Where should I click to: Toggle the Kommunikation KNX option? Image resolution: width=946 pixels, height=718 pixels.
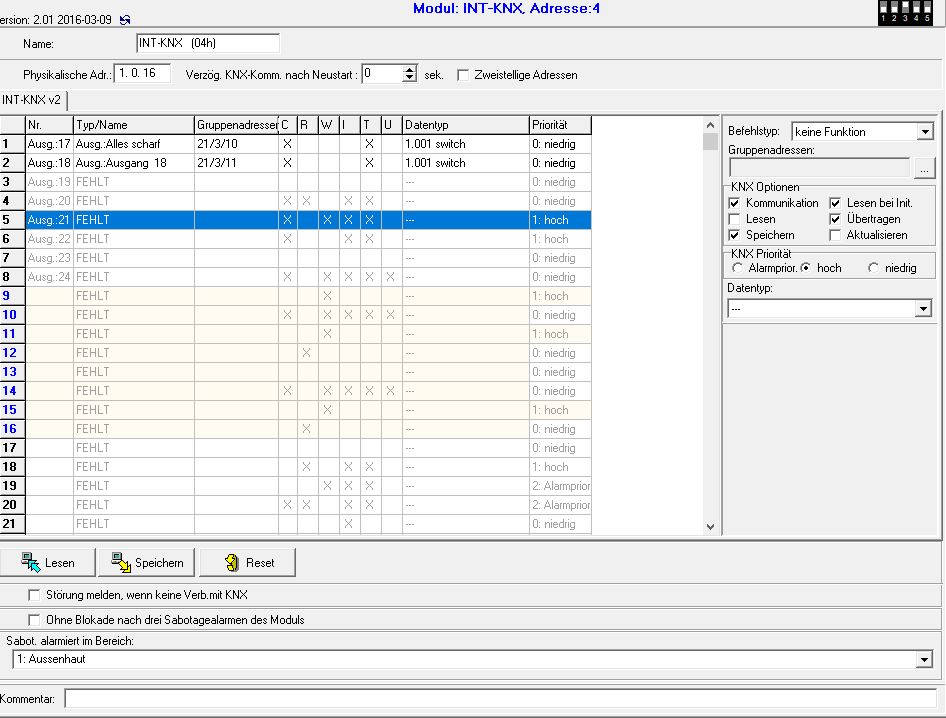736,203
